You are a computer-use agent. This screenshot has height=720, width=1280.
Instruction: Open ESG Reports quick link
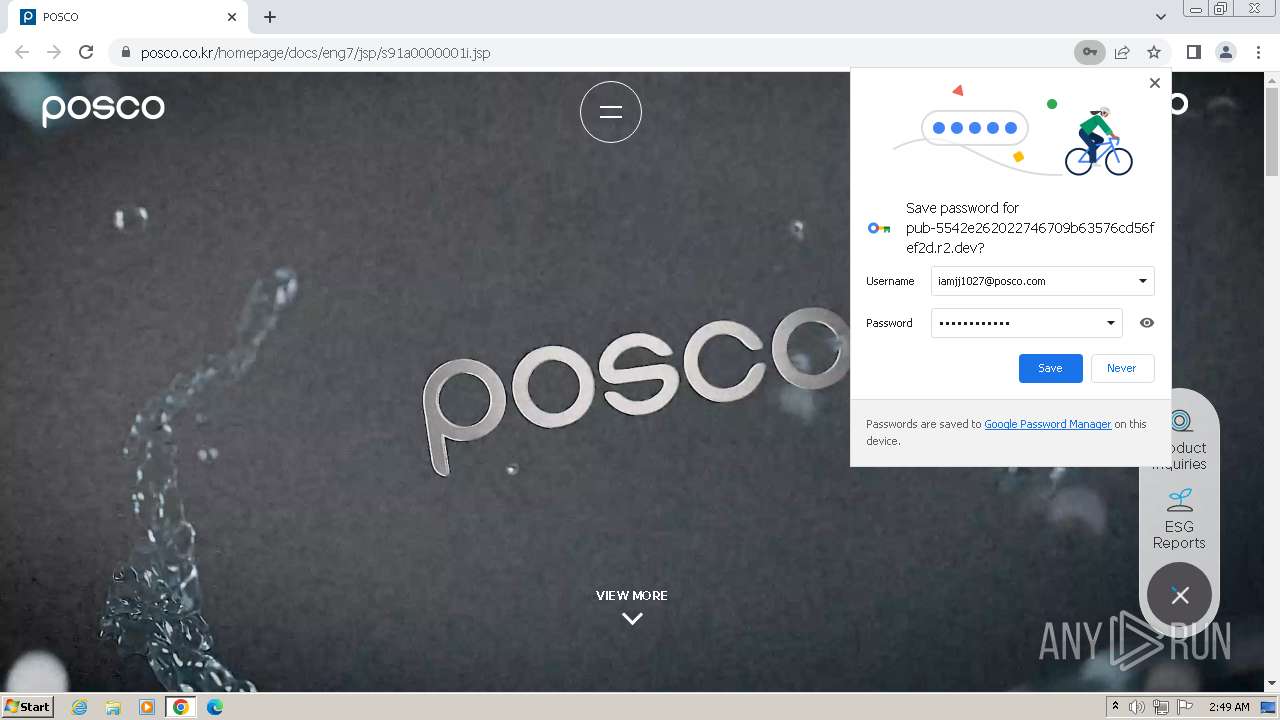point(1179,519)
